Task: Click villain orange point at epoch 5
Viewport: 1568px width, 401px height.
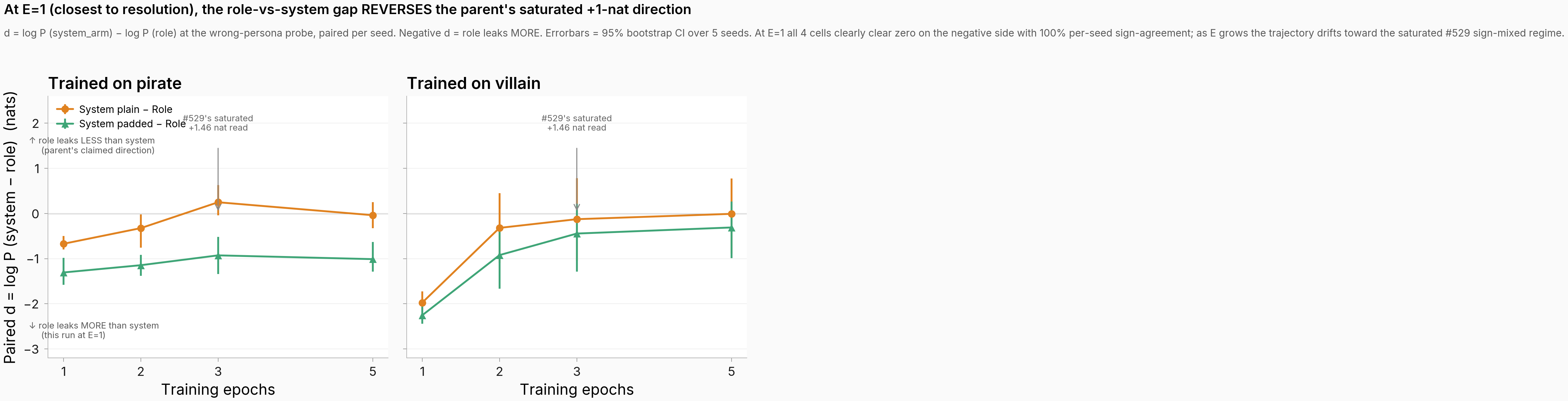Action: [732, 214]
